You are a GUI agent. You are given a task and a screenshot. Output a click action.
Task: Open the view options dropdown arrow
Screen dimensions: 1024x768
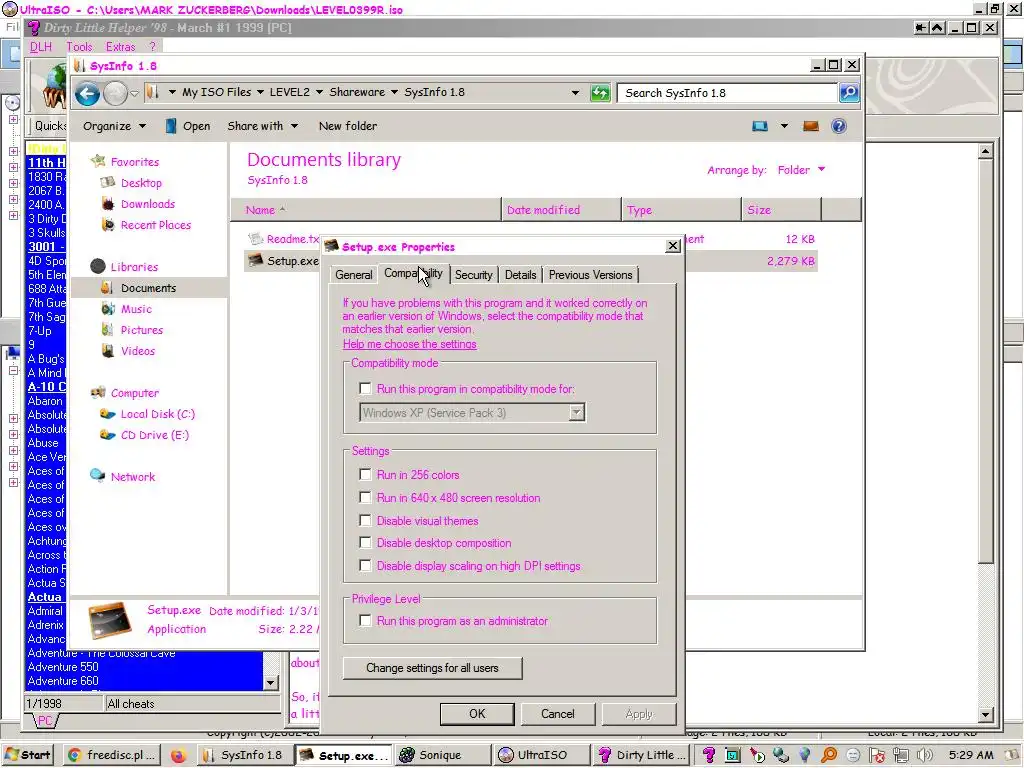(784, 126)
